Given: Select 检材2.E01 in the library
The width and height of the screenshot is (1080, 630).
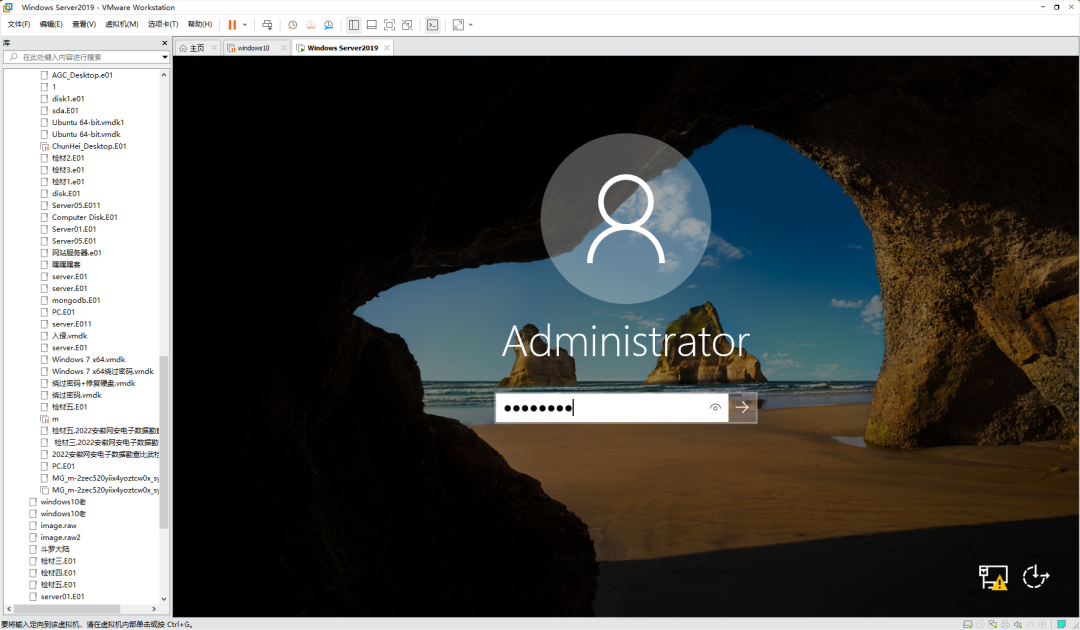Looking at the screenshot, I should pyautogui.click(x=68, y=158).
